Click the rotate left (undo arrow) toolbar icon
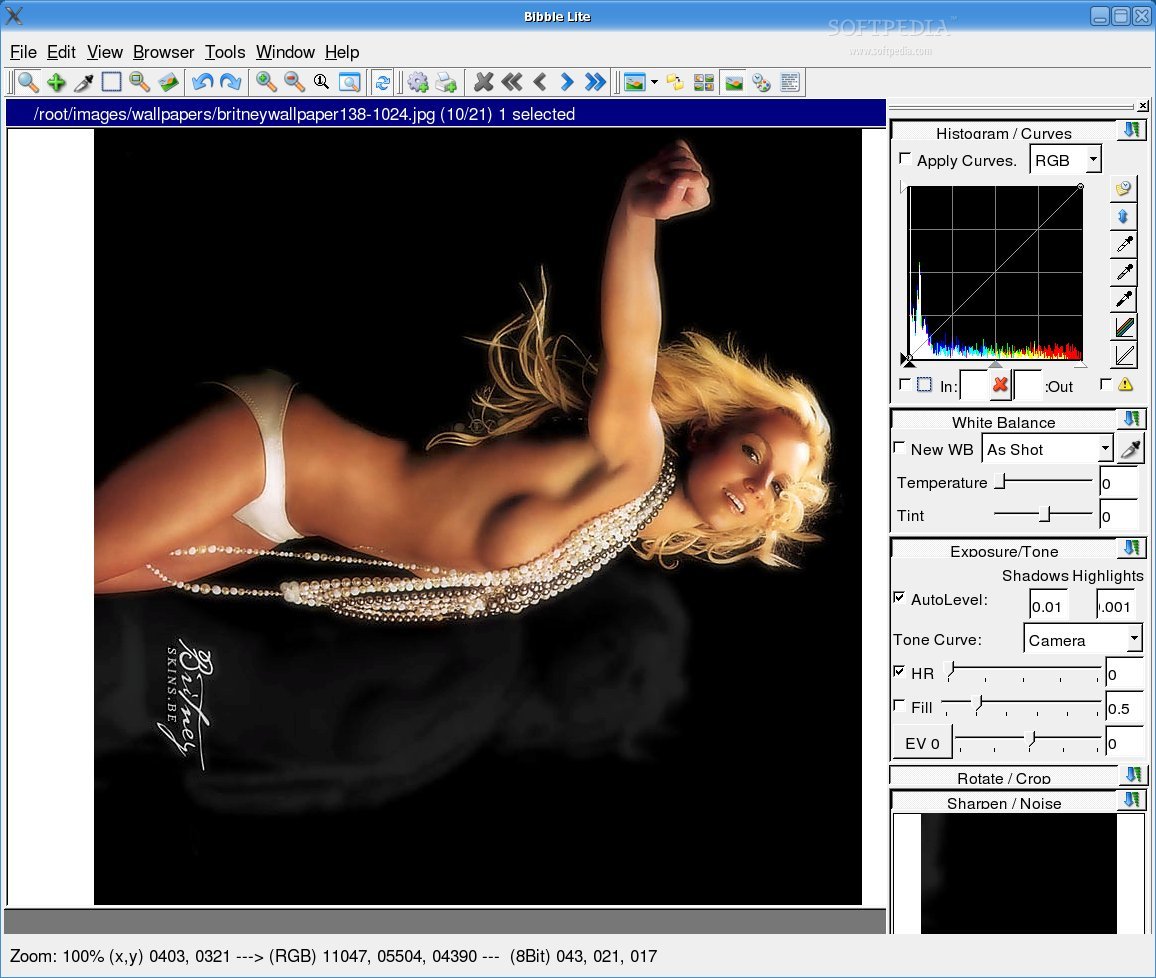Image resolution: width=1156 pixels, height=978 pixels. tap(202, 82)
